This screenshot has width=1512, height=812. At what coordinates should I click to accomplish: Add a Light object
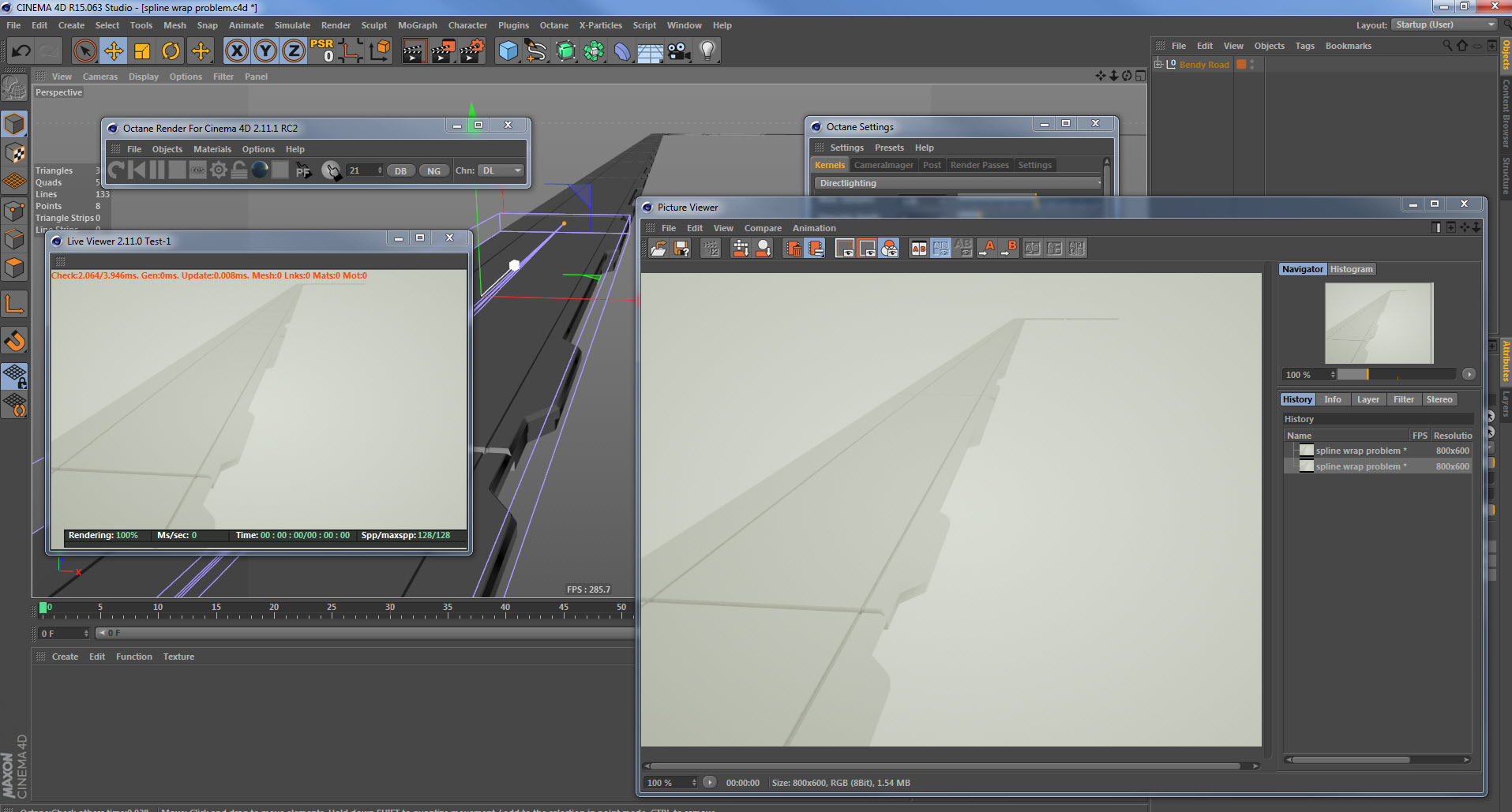[707, 51]
